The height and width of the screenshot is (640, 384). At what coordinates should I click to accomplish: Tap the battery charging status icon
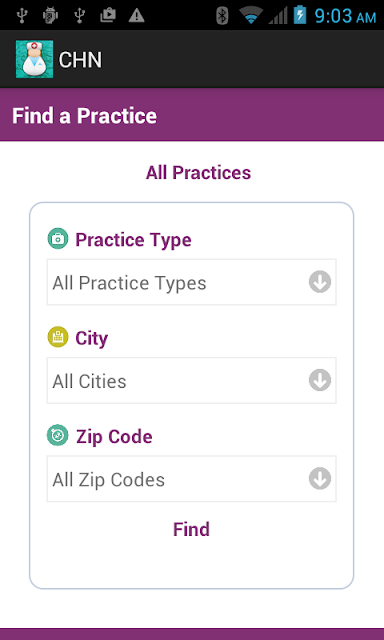pos(300,15)
